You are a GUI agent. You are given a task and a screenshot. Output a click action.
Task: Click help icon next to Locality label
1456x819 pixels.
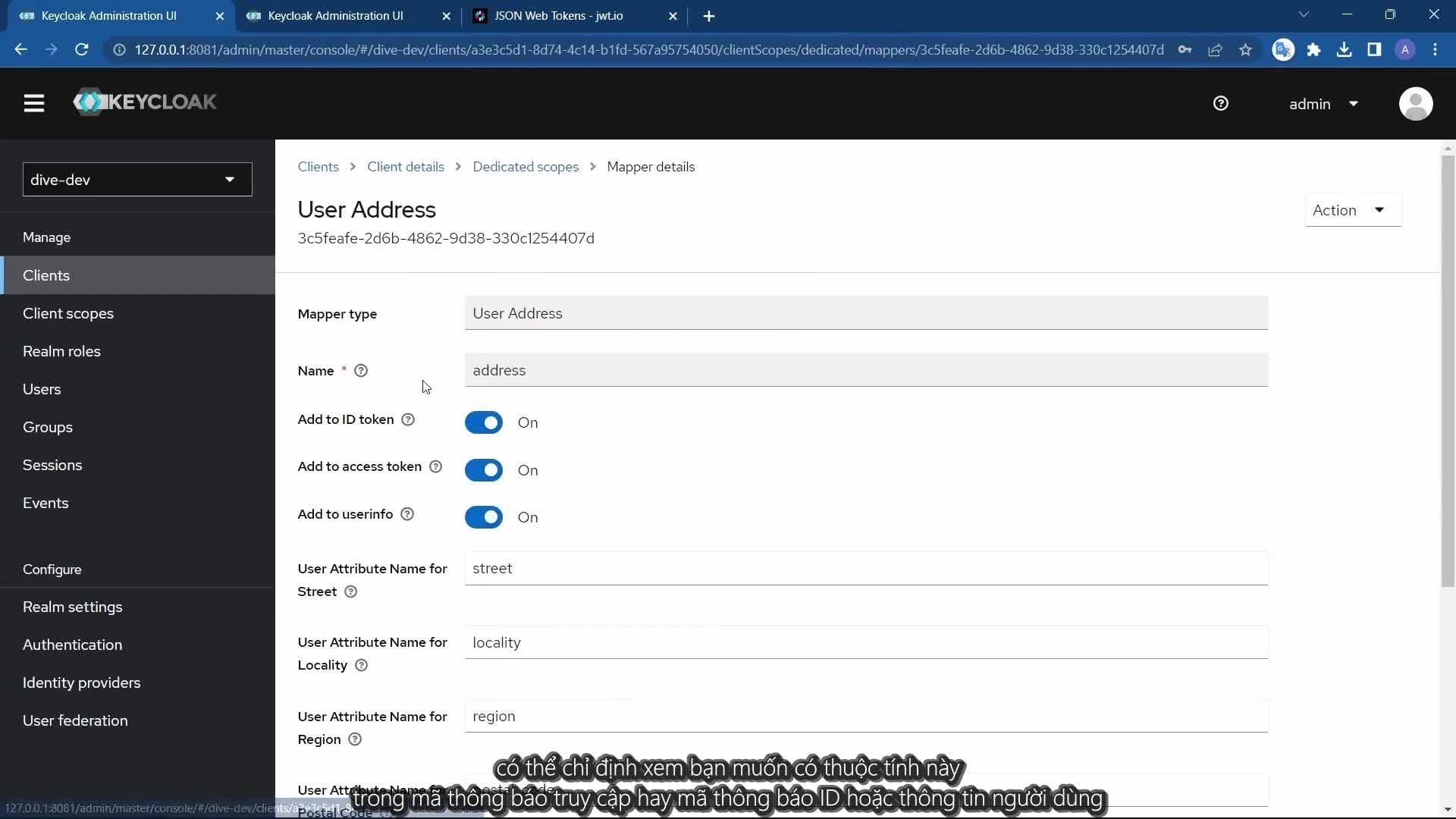tap(361, 665)
